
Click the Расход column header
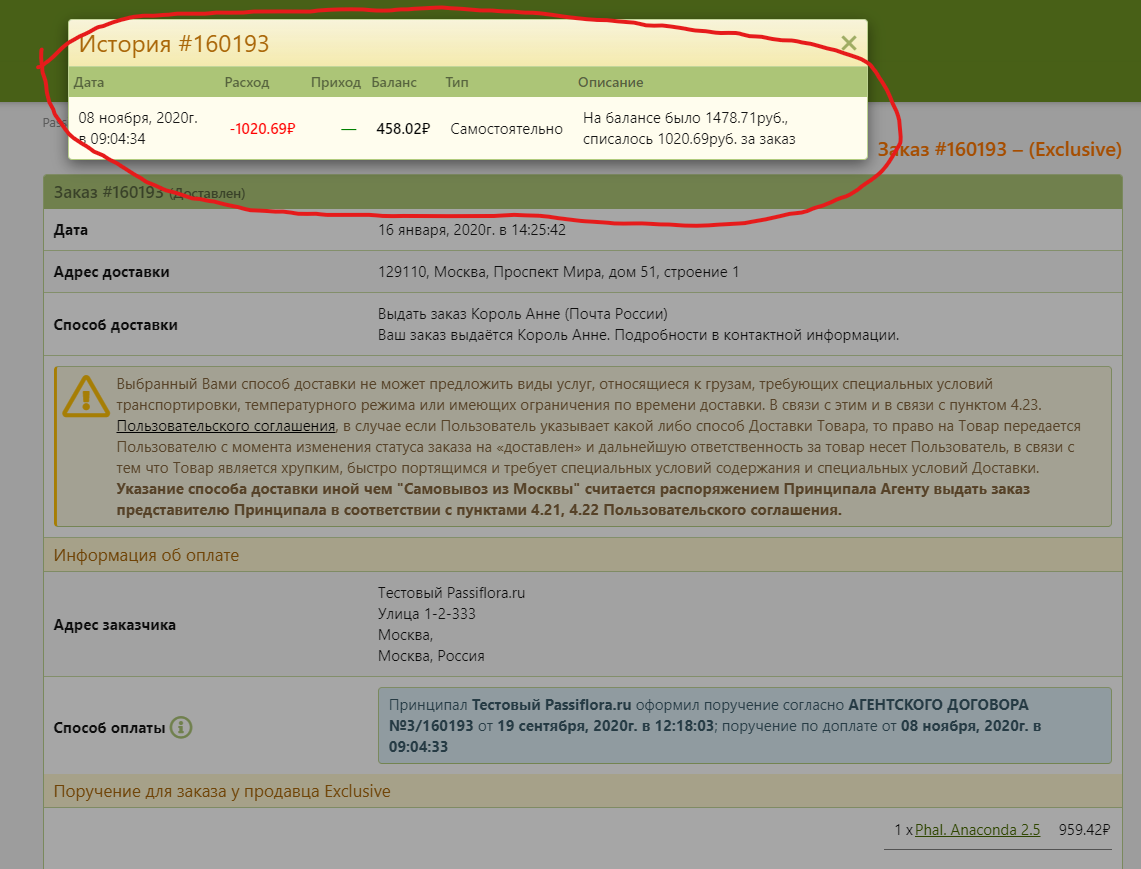246,82
